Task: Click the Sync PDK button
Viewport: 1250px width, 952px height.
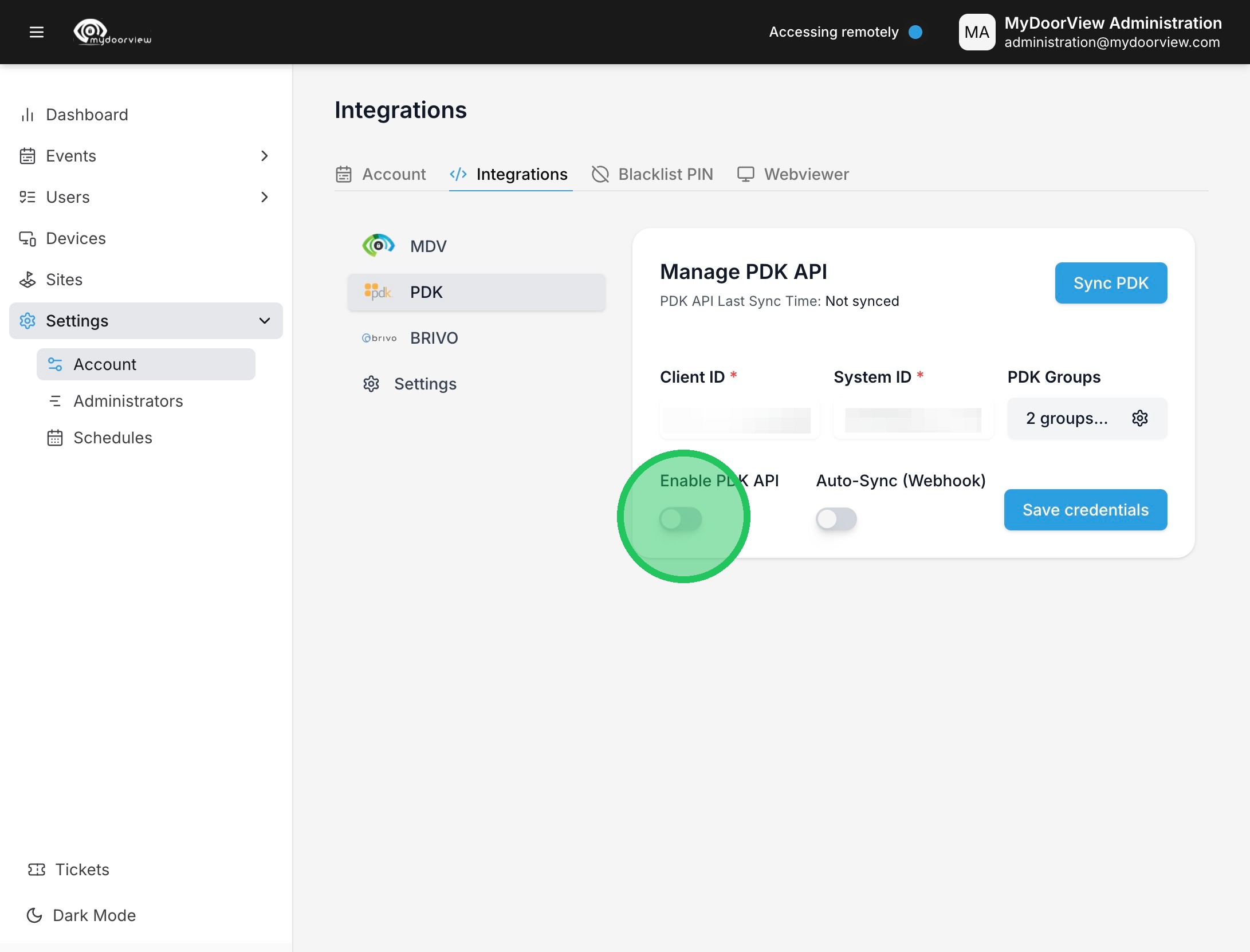Action: [x=1110, y=283]
